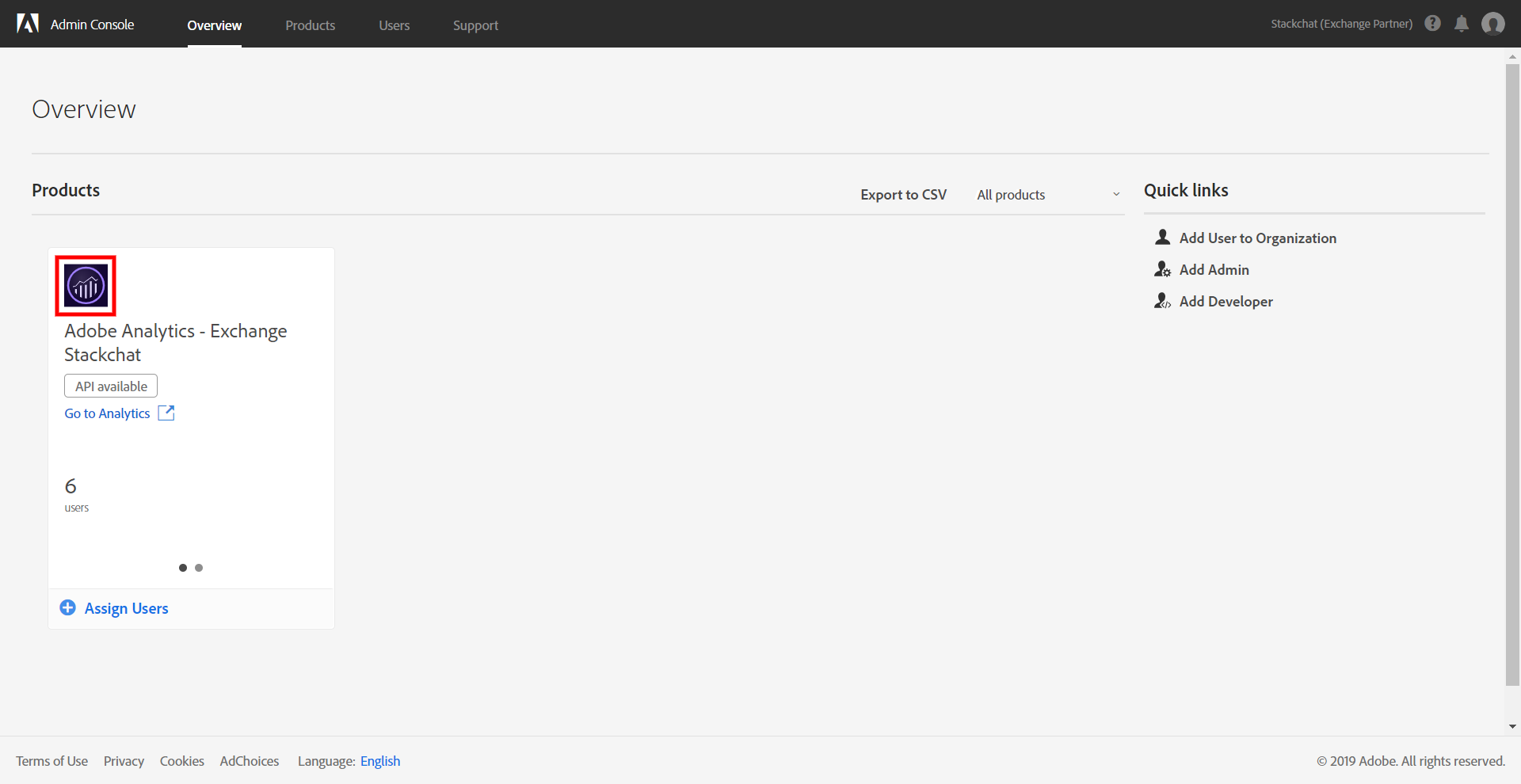
Task: Change language via the English link
Action: pos(380,761)
